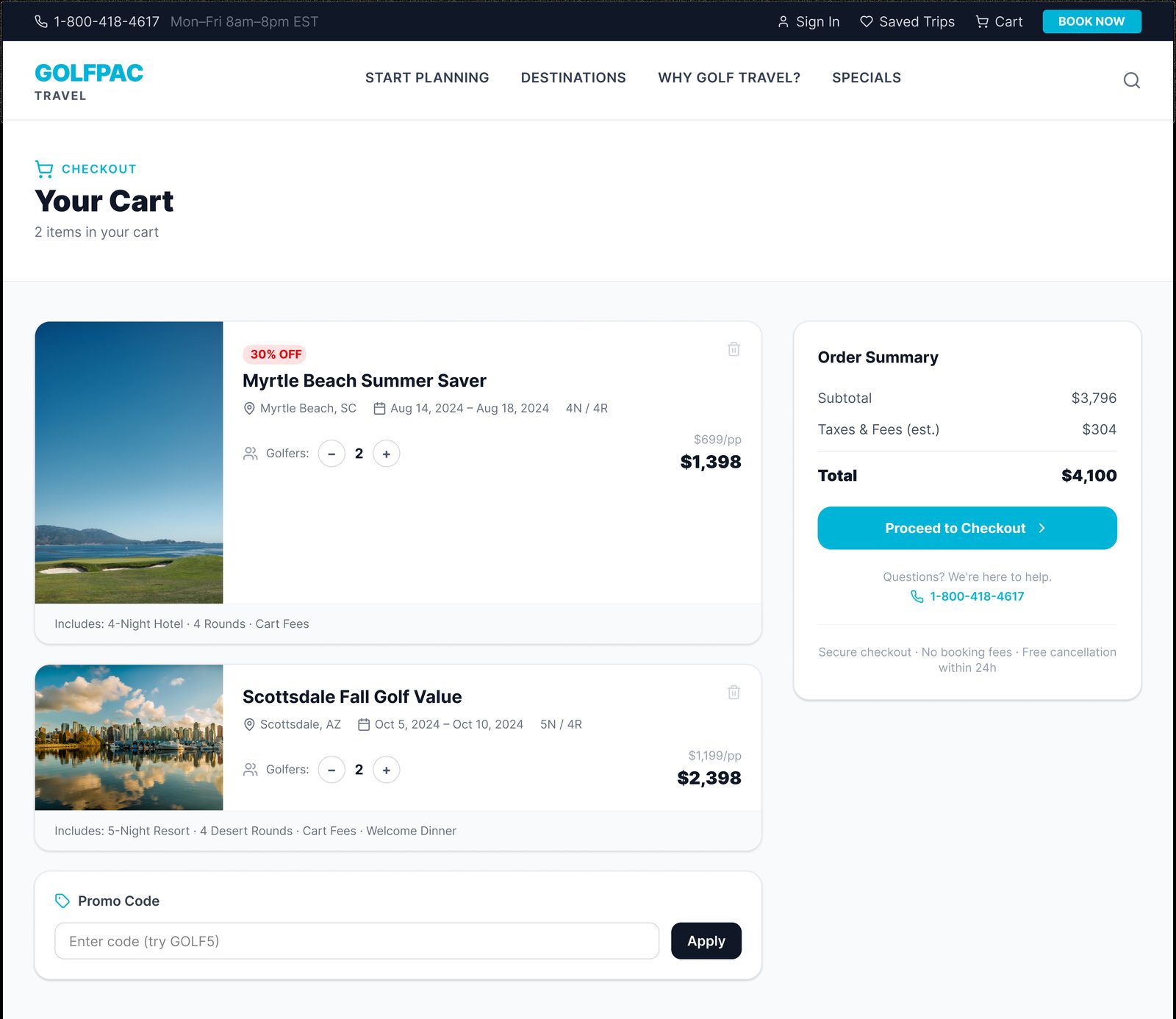This screenshot has width=1176, height=1019.
Task: Open the search magnifier icon in header
Action: pyautogui.click(x=1131, y=80)
